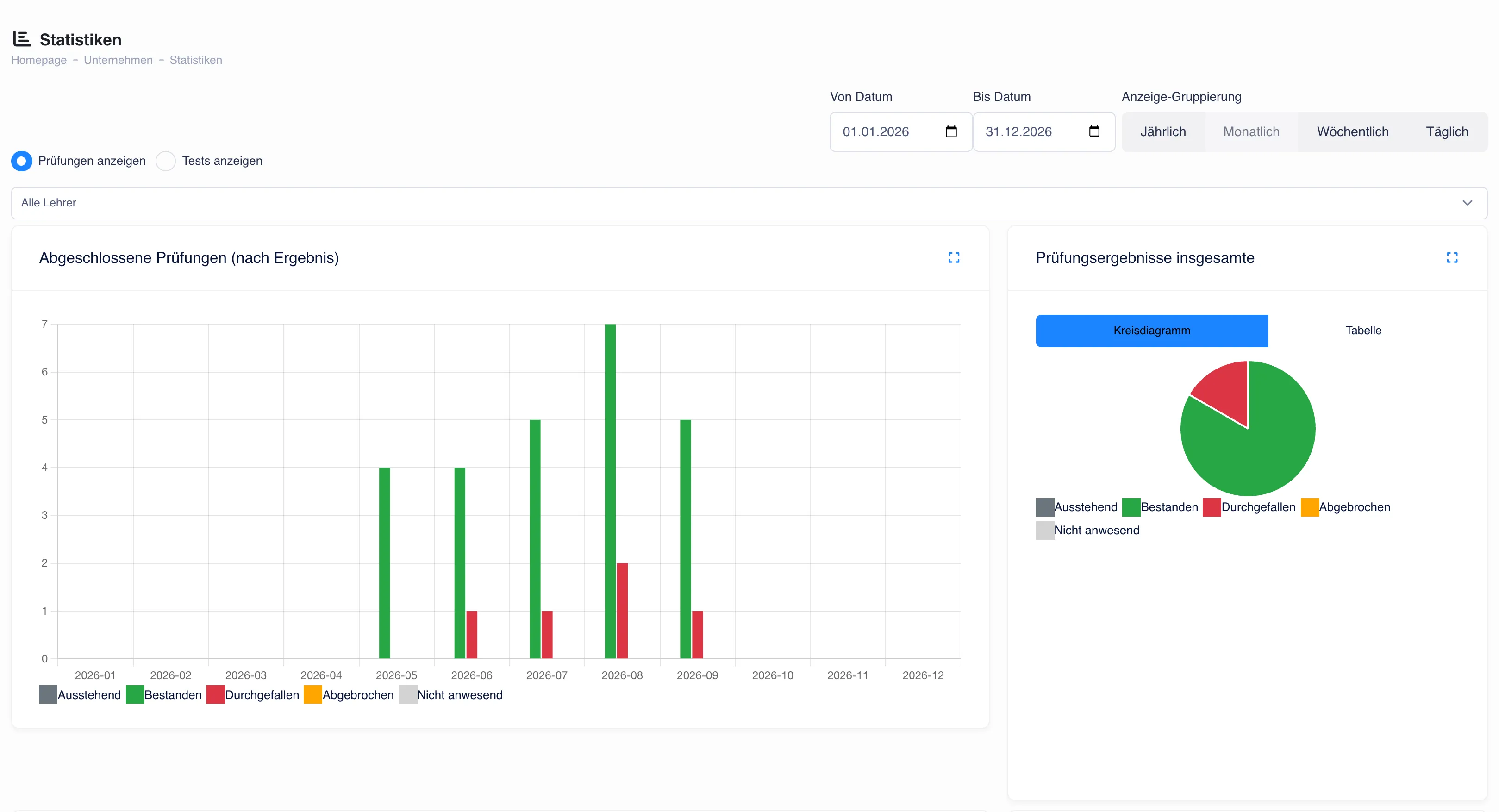
Task: Click the Statistiken breadcrumb text
Action: [x=195, y=60]
